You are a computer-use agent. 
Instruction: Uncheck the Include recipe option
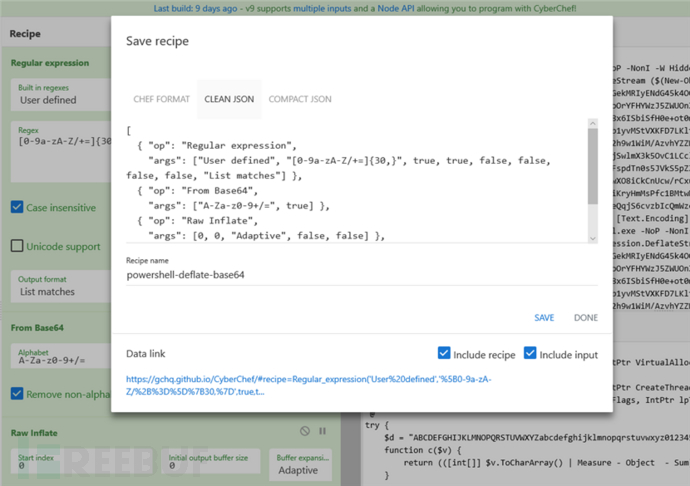coord(444,353)
